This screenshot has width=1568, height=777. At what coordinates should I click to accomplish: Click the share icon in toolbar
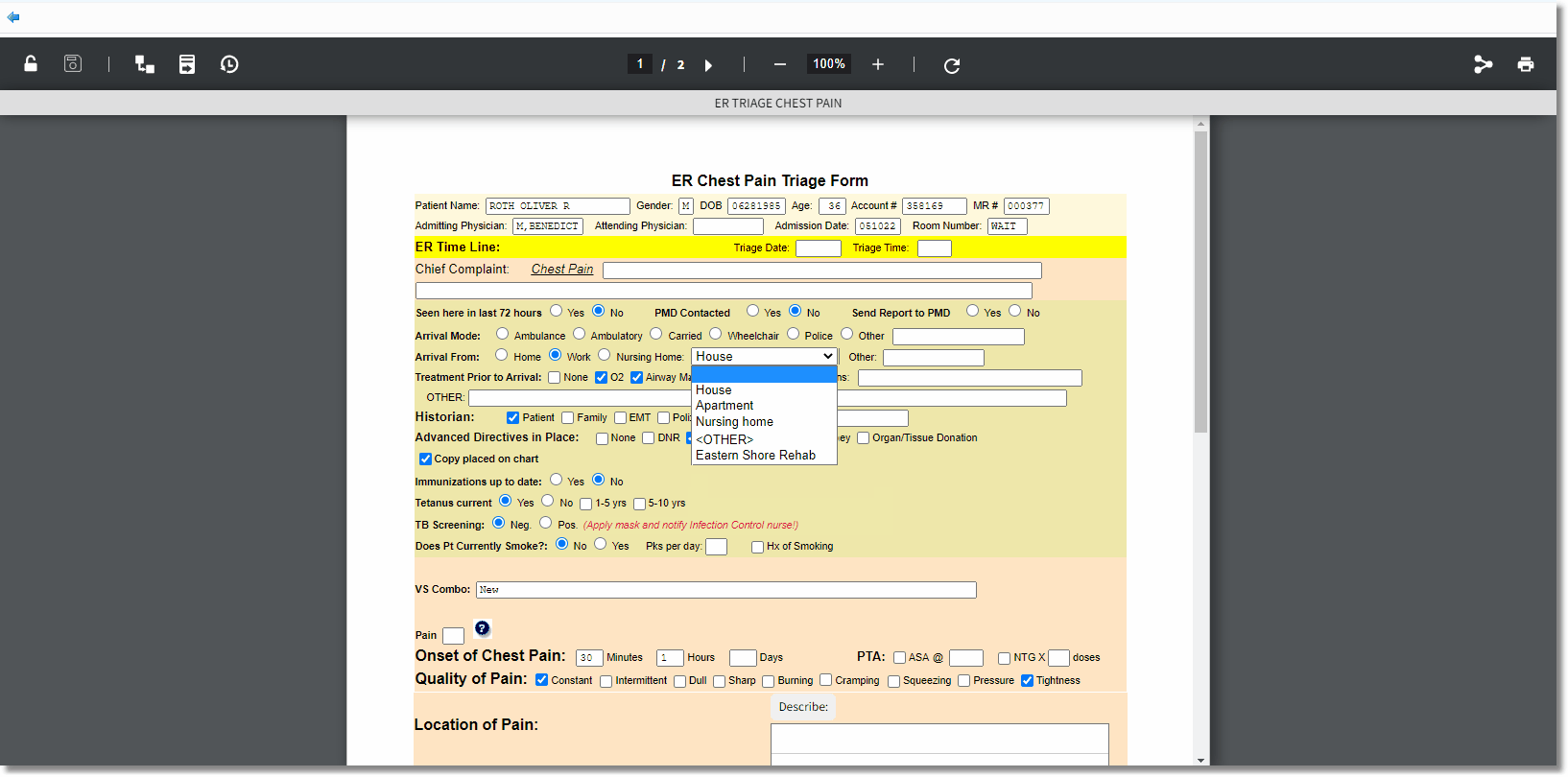(x=1484, y=64)
